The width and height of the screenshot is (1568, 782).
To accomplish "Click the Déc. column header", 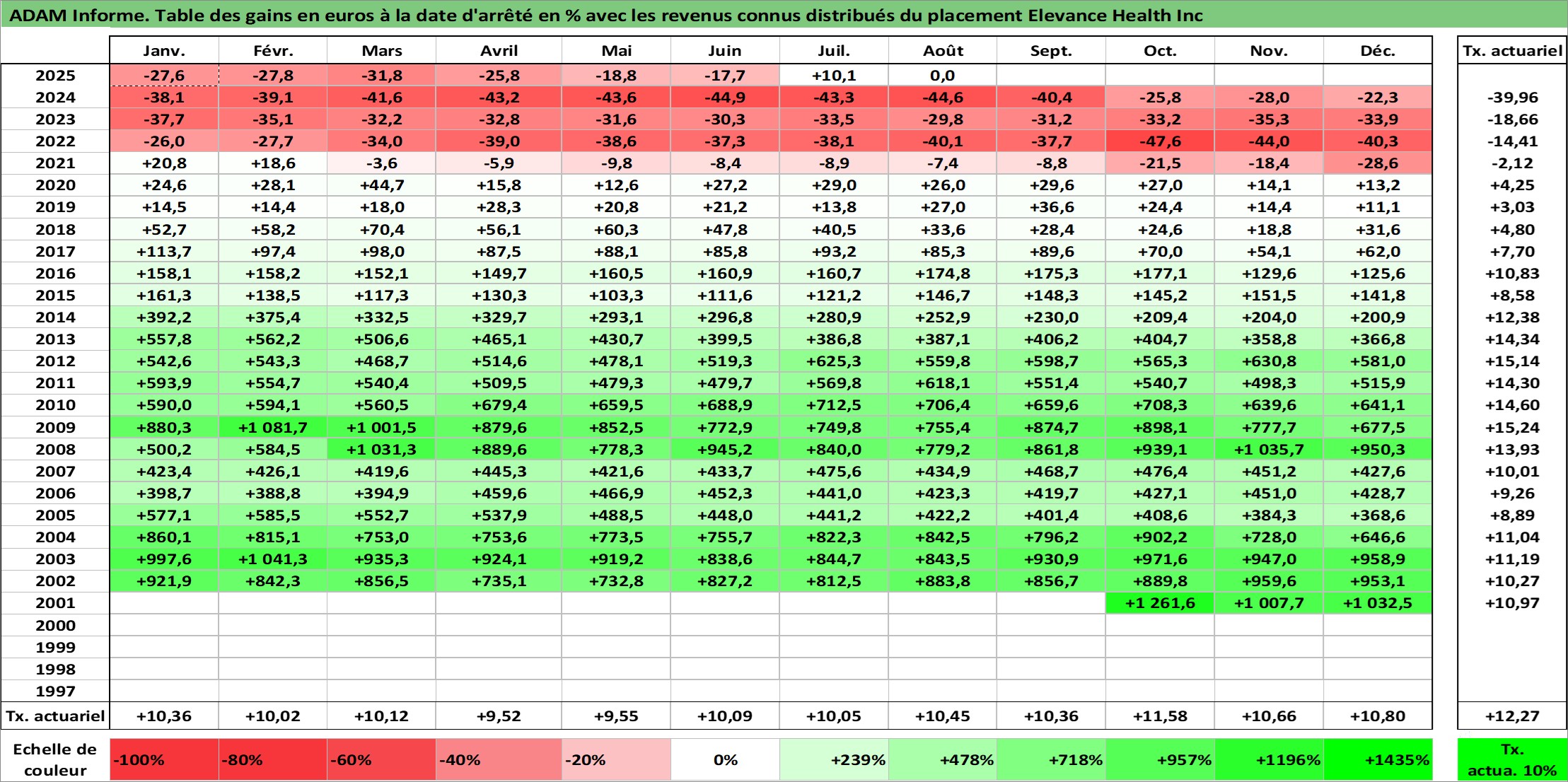I will point(1378,50).
